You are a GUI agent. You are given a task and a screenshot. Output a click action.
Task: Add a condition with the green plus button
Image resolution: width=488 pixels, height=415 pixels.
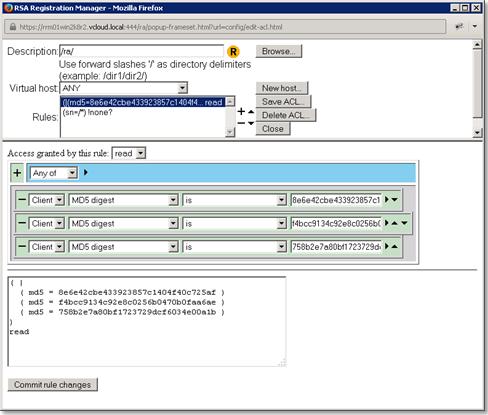tap(17, 173)
